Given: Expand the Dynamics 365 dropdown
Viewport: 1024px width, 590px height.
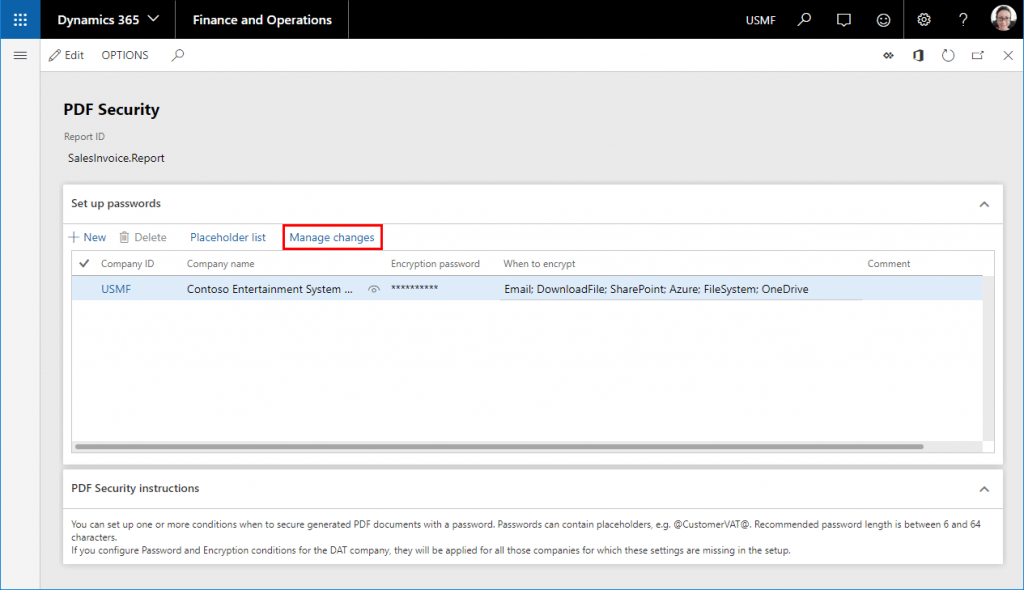Looking at the screenshot, I should [x=108, y=20].
